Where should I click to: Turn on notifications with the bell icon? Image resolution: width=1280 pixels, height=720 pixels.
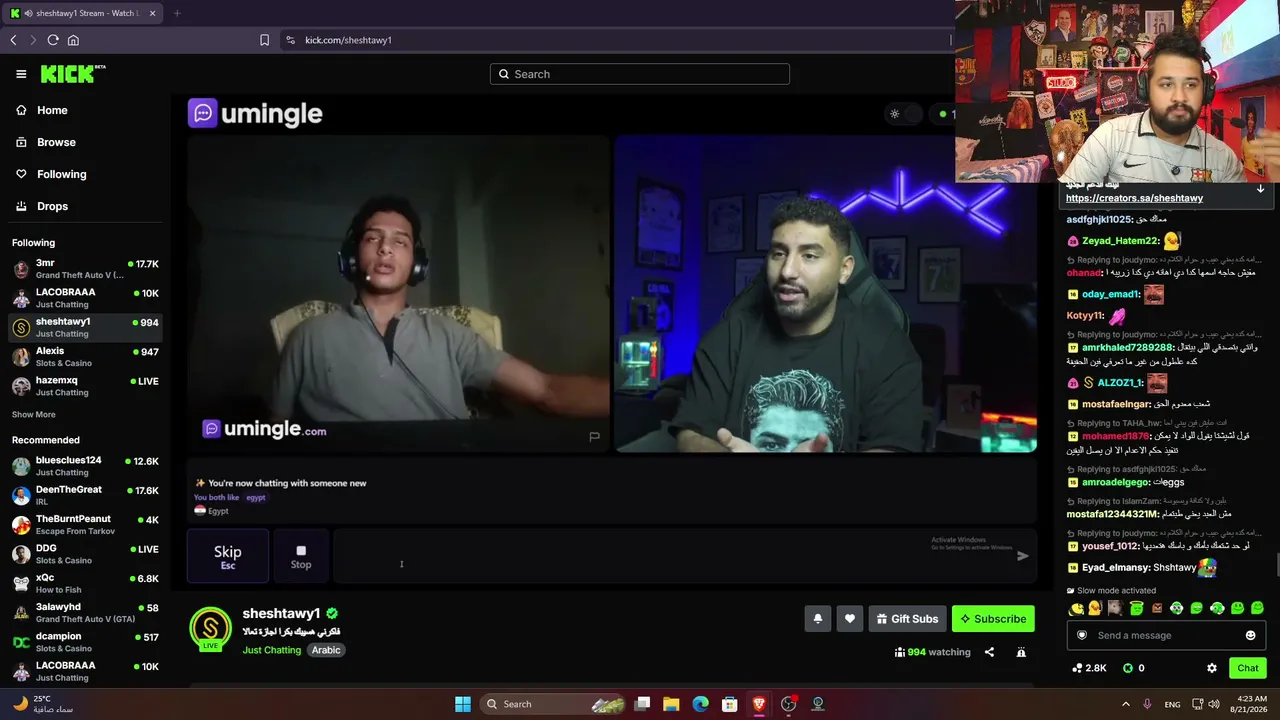[817, 619]
